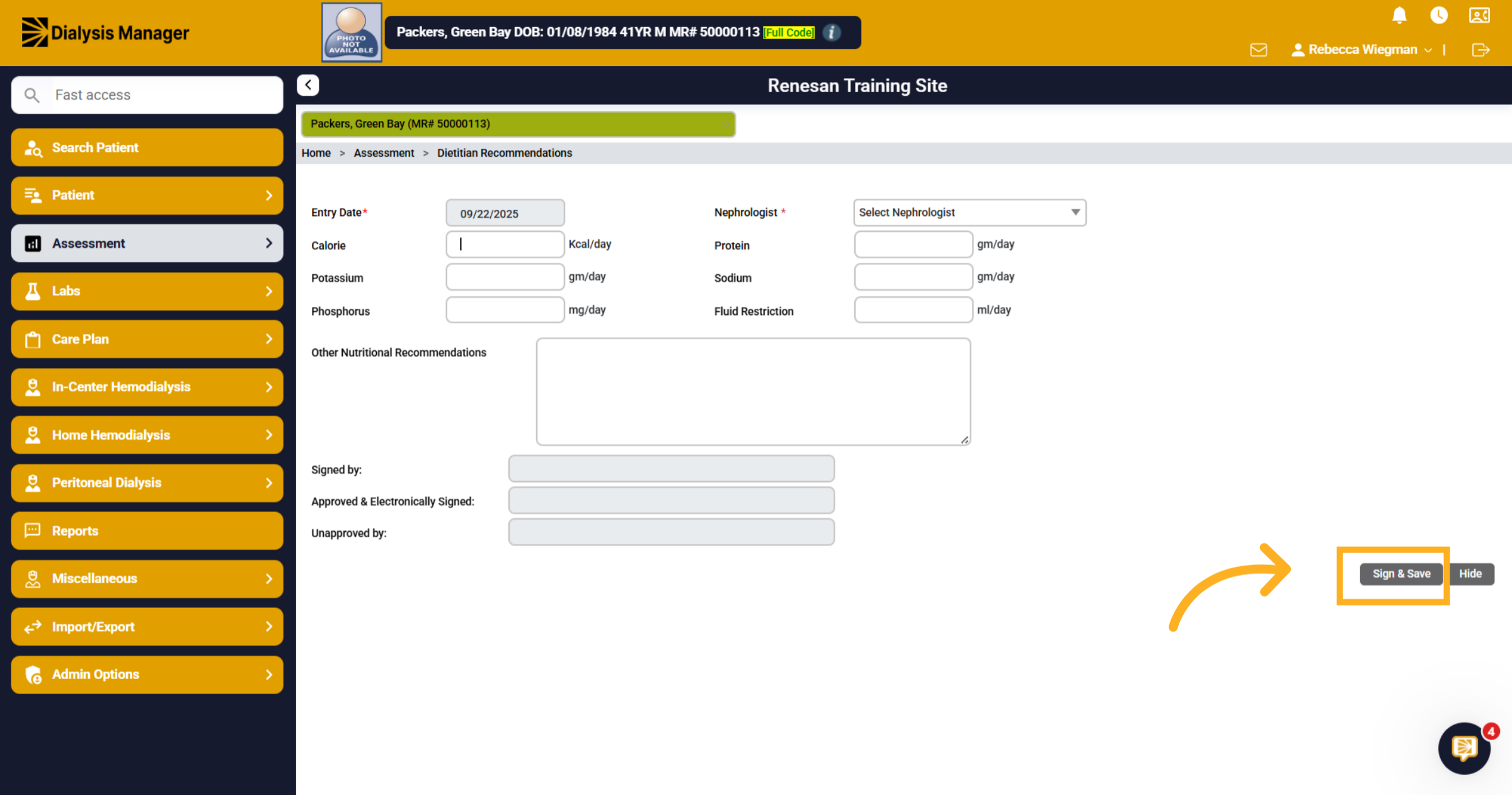
Task: Click the Potassium input field
Action: click(505, 277)
